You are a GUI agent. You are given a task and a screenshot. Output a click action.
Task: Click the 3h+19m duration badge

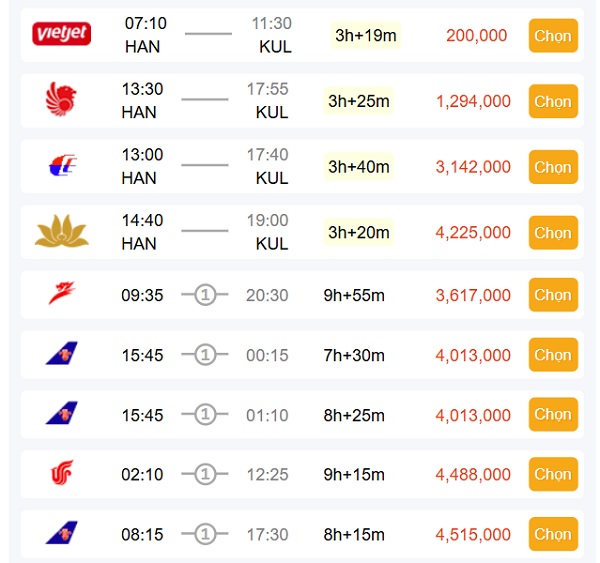point(365,35)
